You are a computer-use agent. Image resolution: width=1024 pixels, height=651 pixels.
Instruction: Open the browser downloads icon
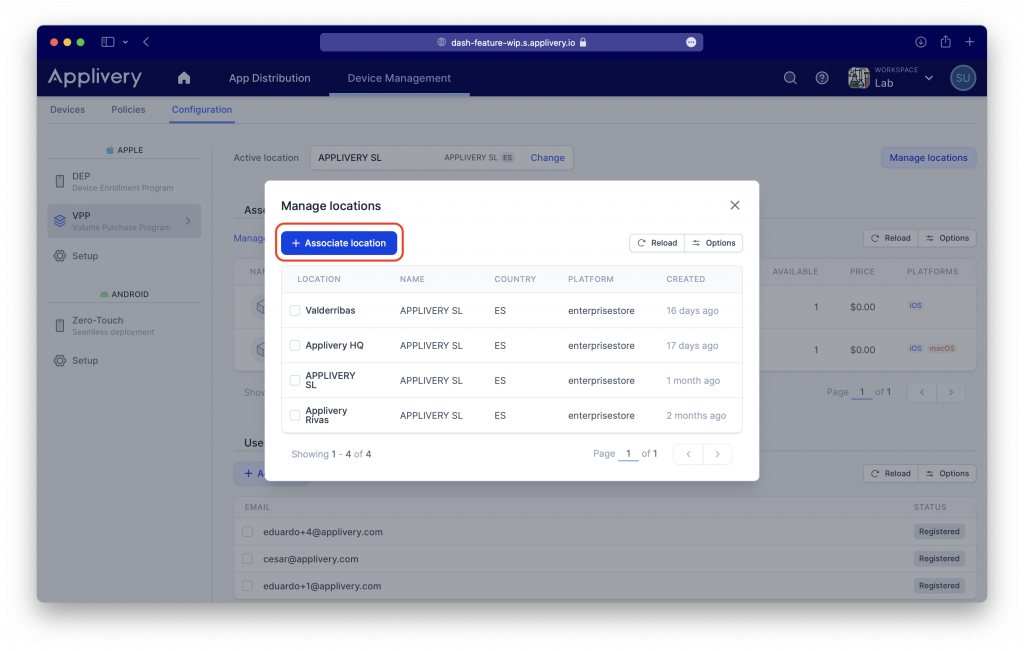[921, 42]
